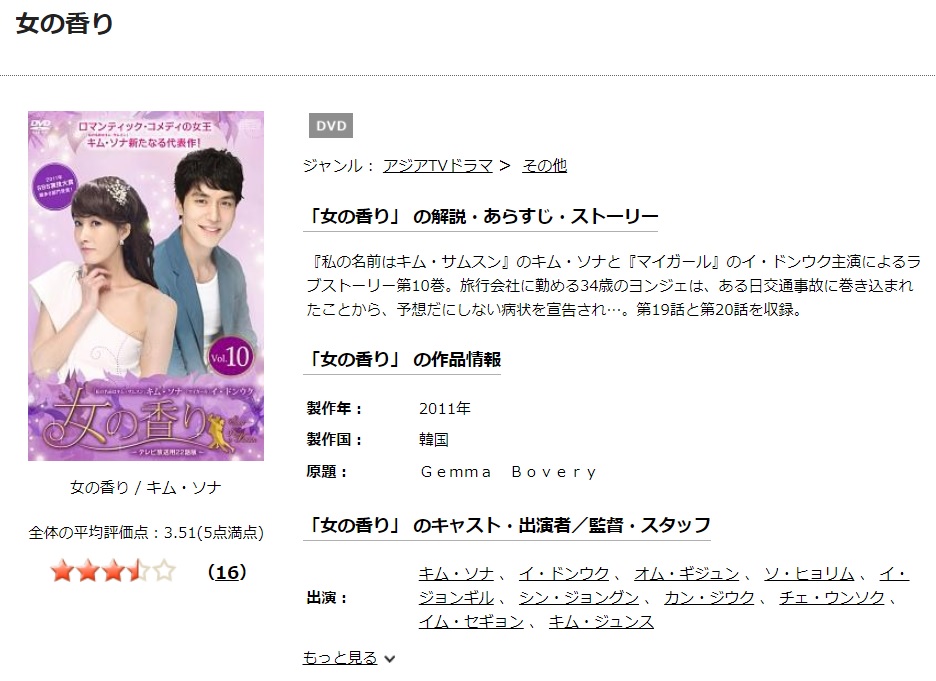Open the その他 genre link
Image resolution: width=936 pixels, height=681 pixels.
544,165
